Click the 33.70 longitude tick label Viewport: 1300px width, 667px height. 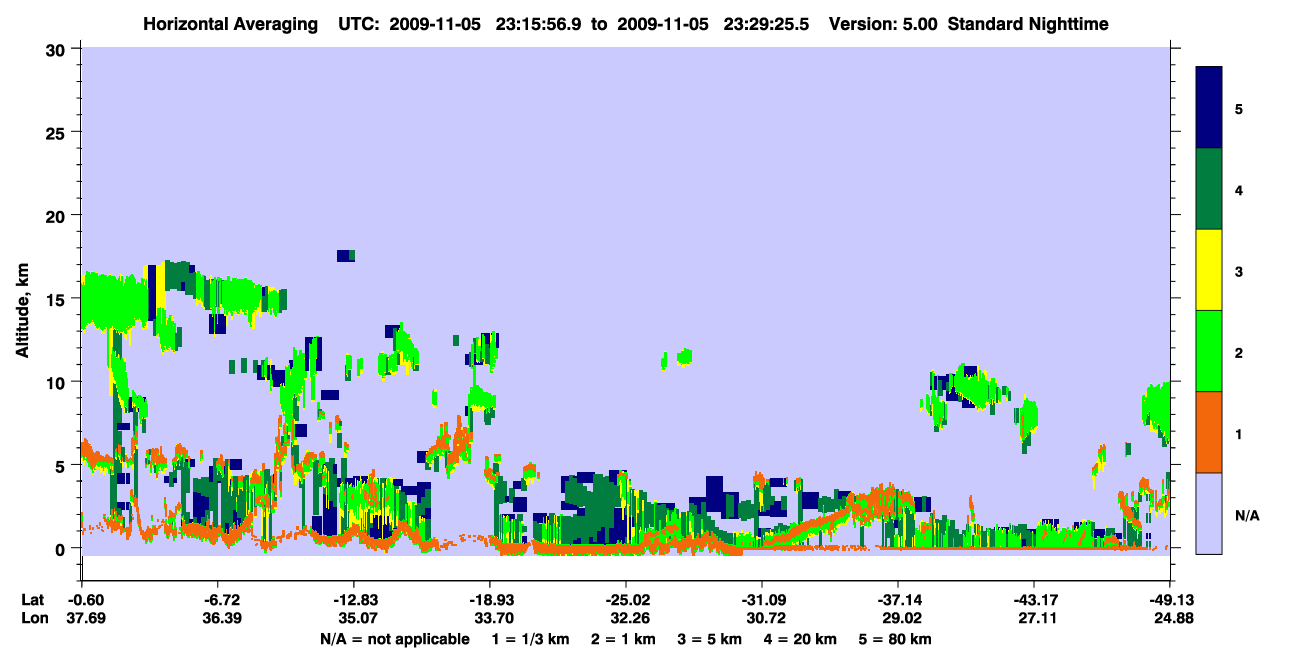(x=490, y=619)
